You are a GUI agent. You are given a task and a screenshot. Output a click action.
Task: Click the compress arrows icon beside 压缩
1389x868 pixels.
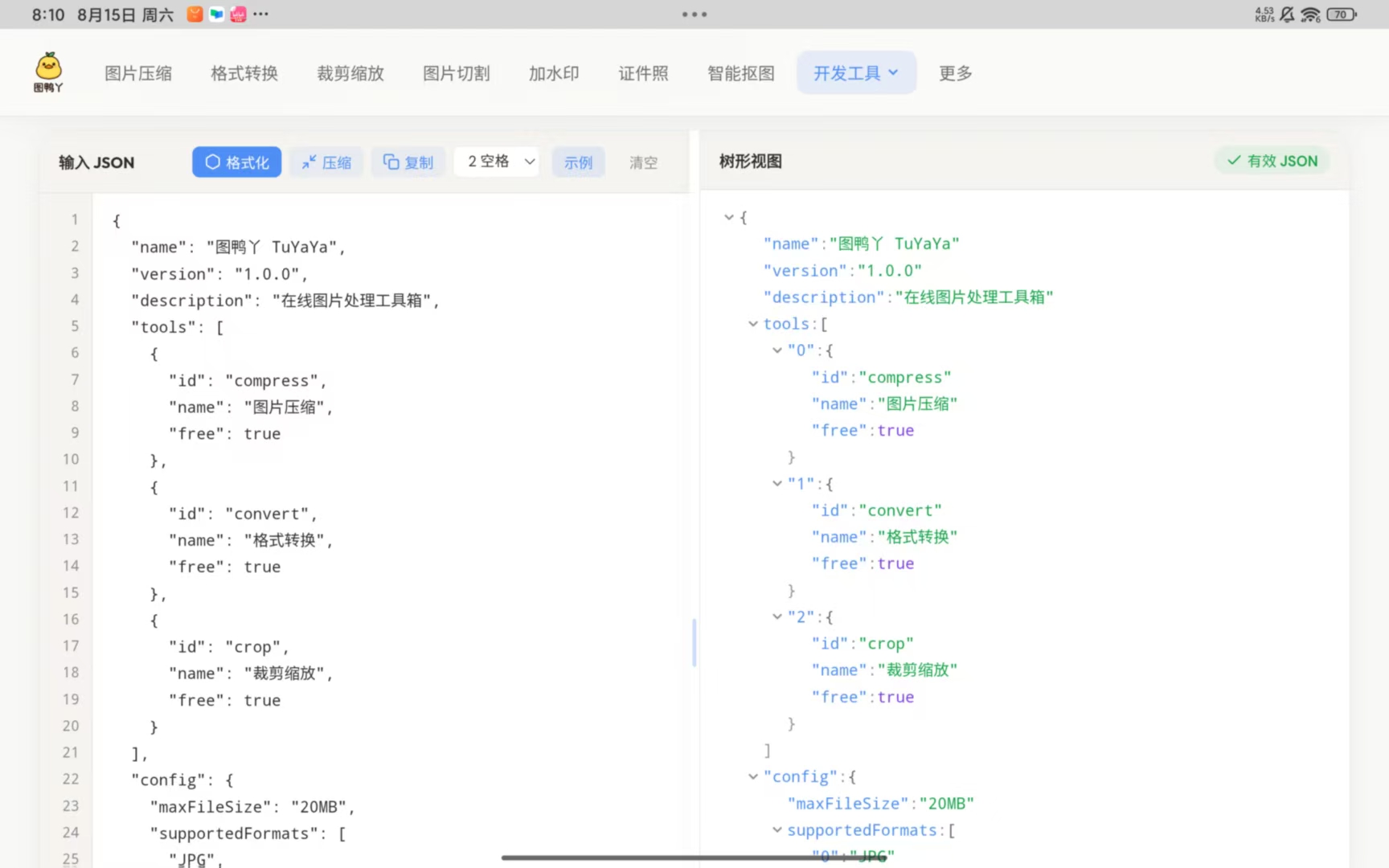(309, 162)
